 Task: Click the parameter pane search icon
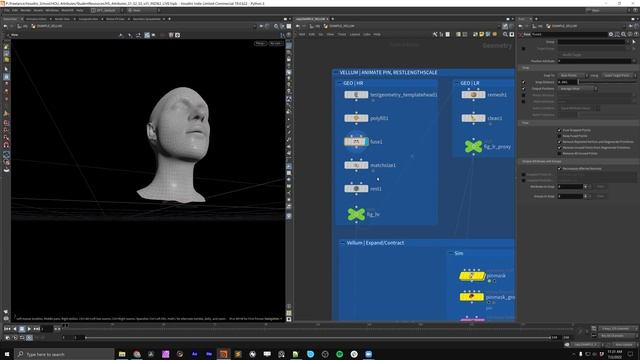point(623,34)
